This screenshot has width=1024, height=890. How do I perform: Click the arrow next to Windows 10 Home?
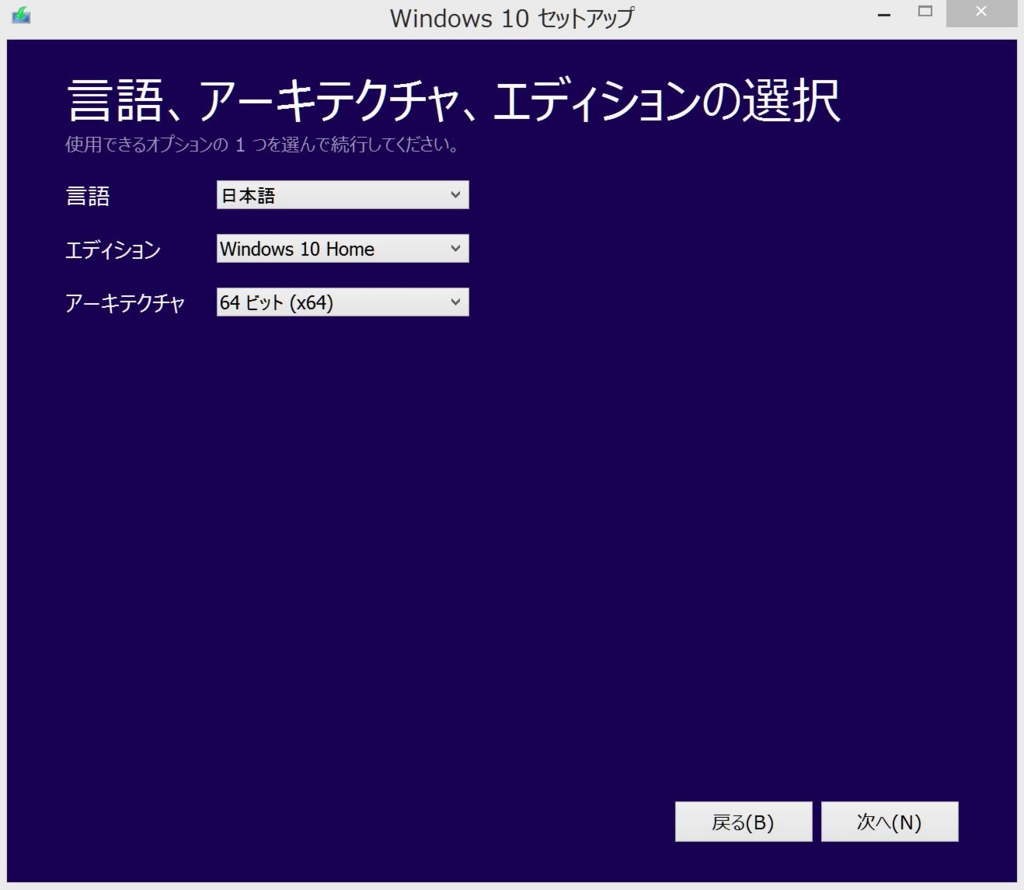(x=457, y=248)
